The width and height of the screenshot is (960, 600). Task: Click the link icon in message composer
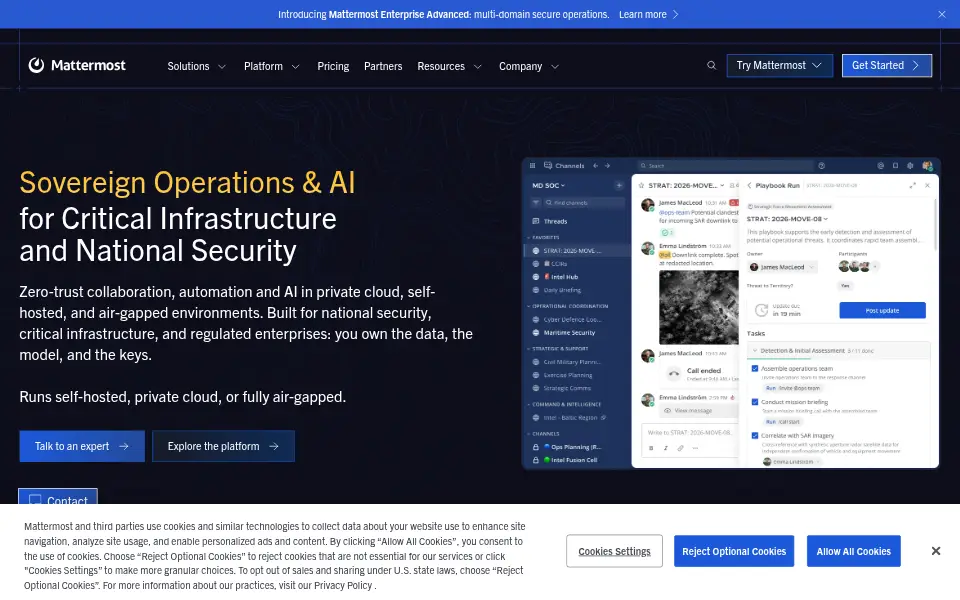click(x=680, y=448)
